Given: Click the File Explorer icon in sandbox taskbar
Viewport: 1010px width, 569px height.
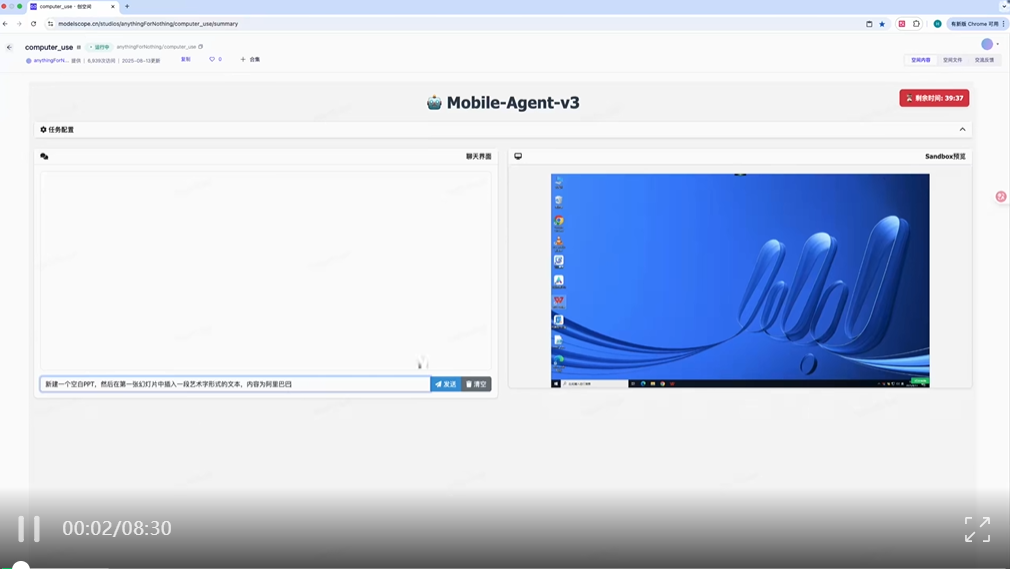Looking at the screenshot, I should coord(653,383).
